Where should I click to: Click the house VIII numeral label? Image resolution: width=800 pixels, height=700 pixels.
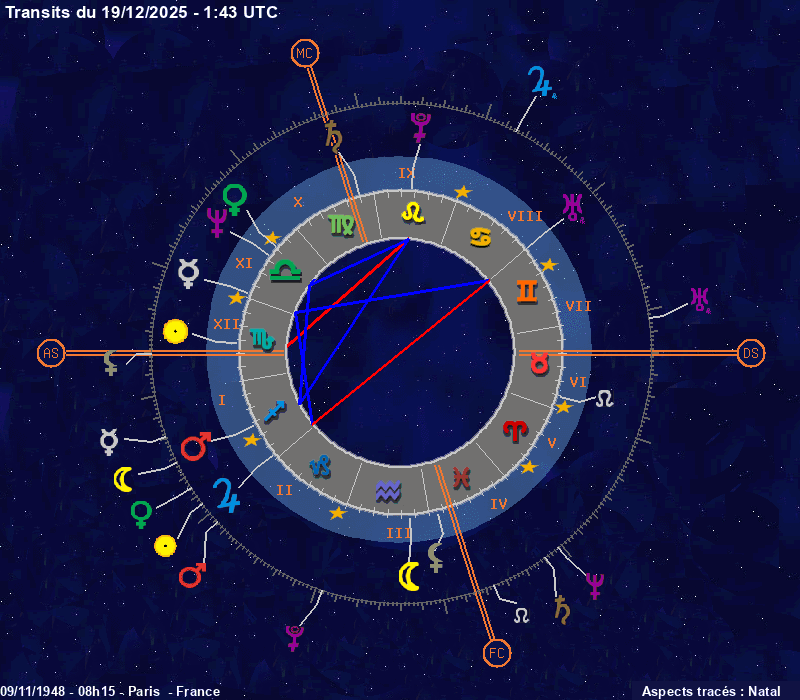(525, 216)
